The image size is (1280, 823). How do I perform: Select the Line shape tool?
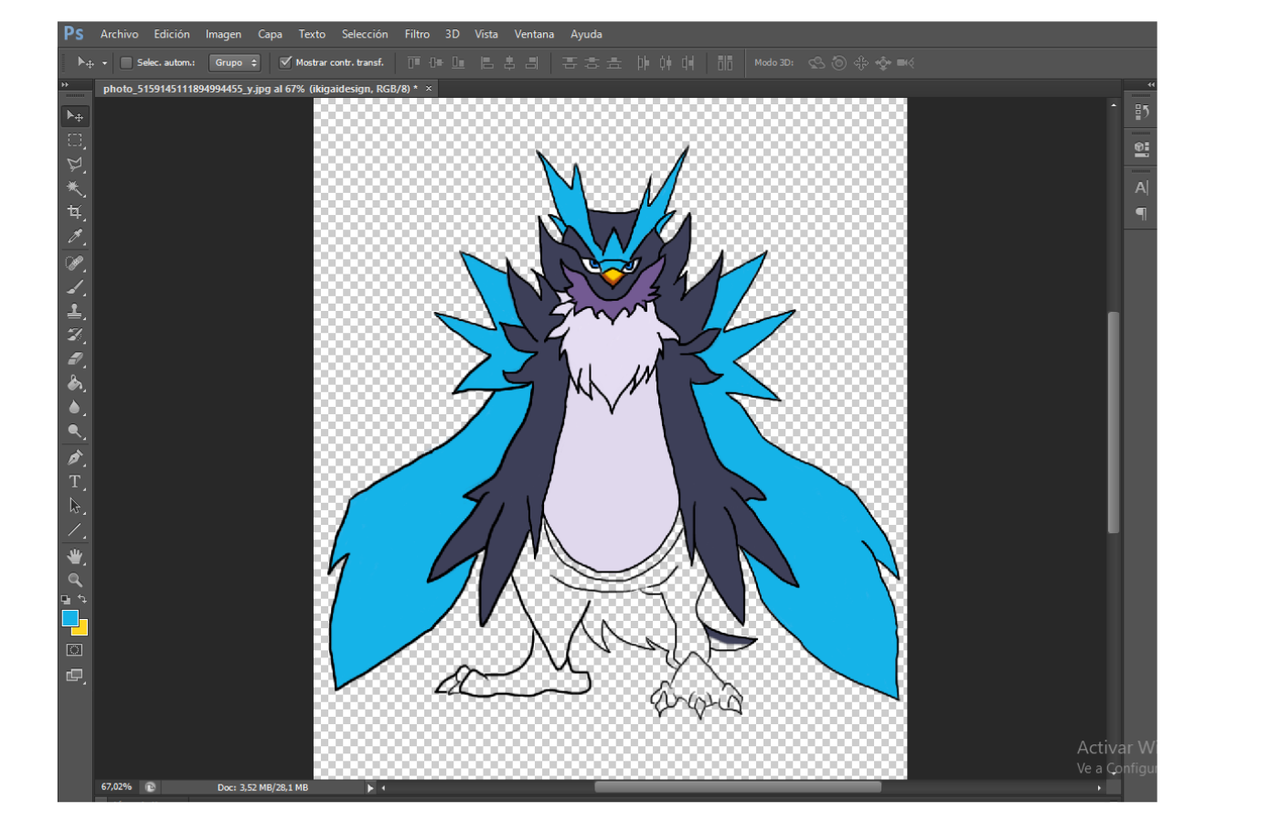coord(75,530)
